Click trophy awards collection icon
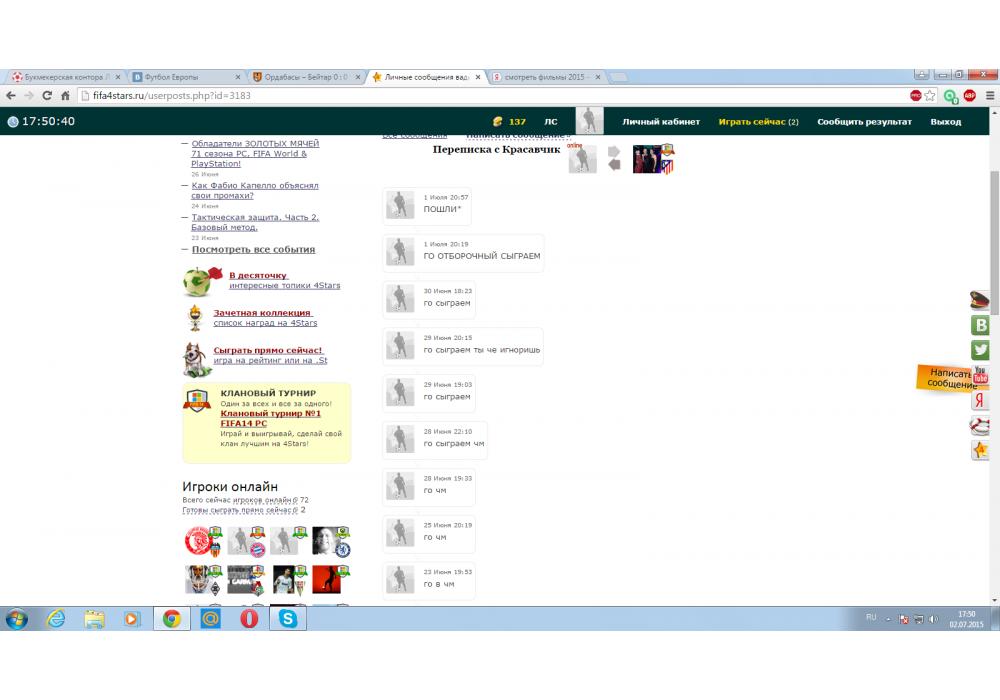The width and height of the screenshot is (1000, 700). point(195,317)
